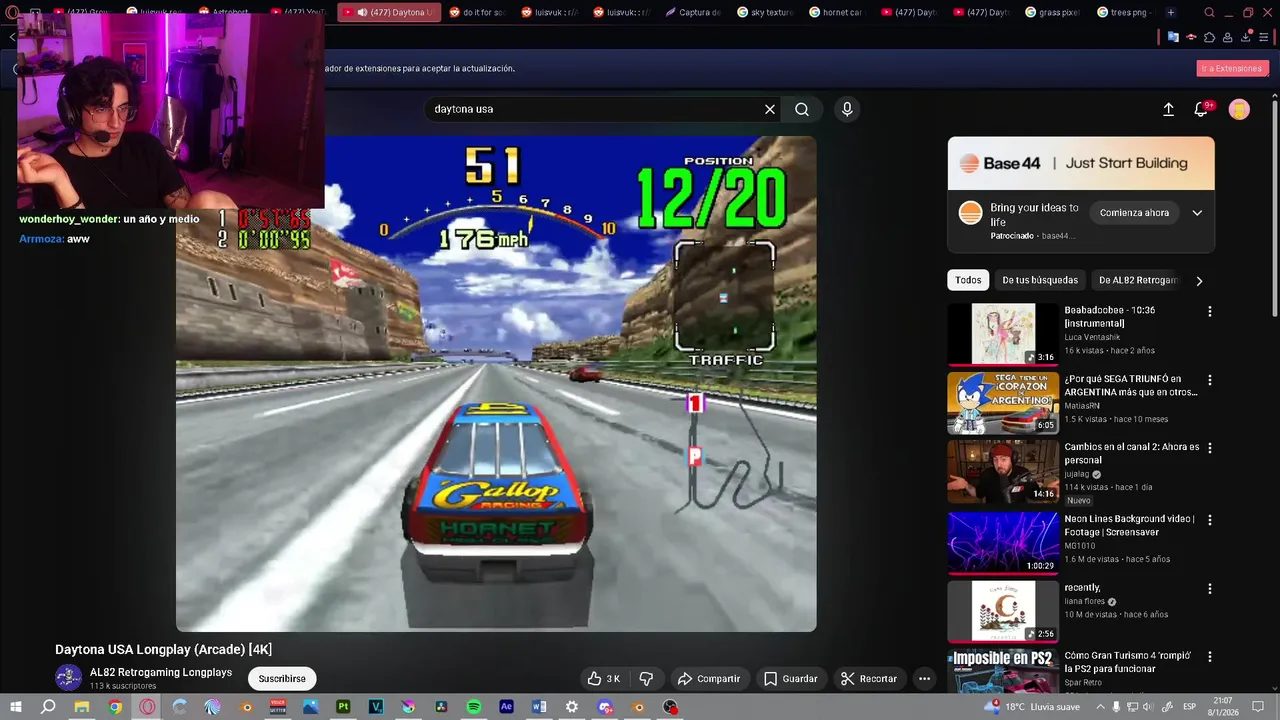Image resolution: width=1280 pixels, height=720 pixels.
Task: Click 'Ir a Extensiones' button
Action: coord(1232,69)
